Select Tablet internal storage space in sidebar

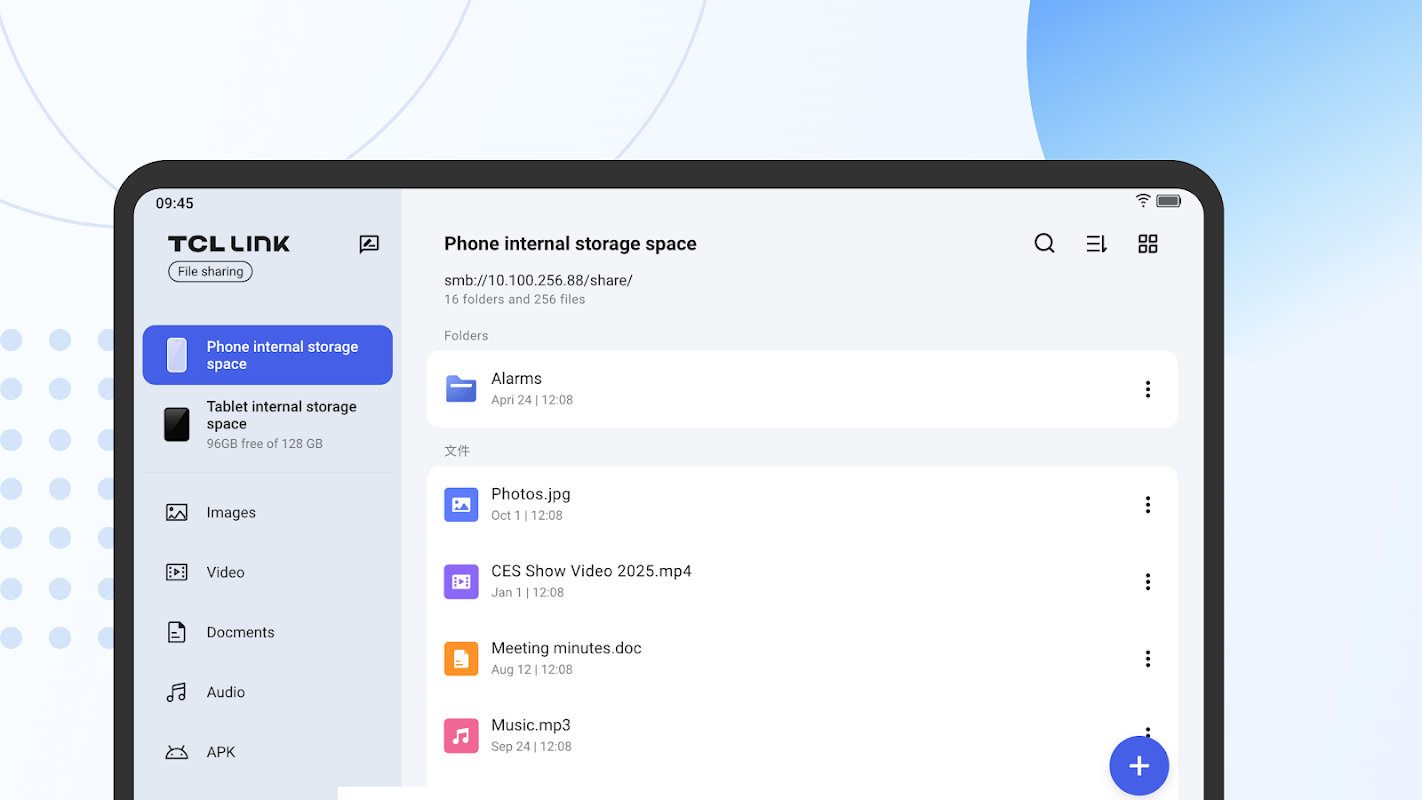(268, 424)
